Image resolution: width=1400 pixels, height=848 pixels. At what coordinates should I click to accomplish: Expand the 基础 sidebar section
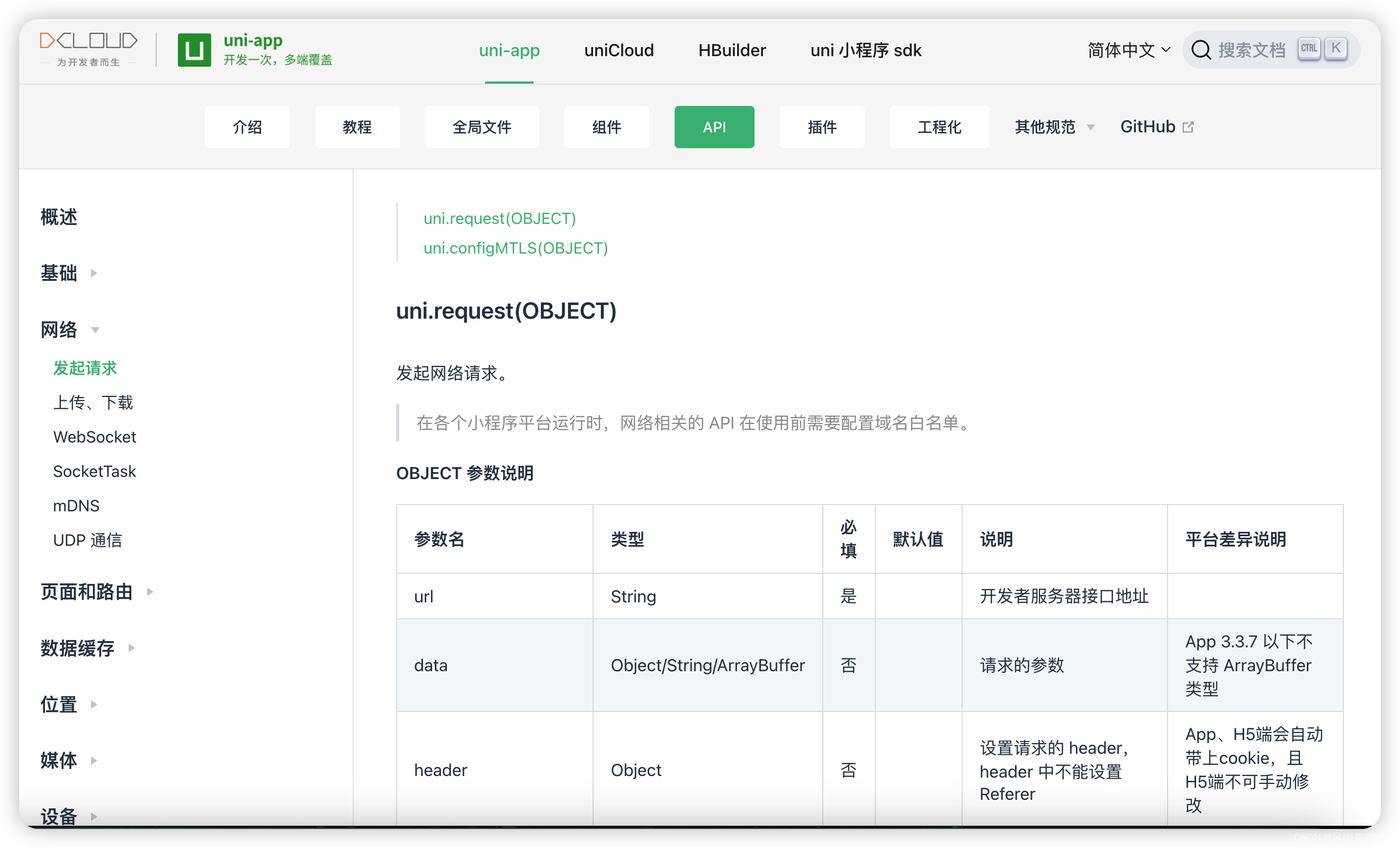[x=94, y=273]
